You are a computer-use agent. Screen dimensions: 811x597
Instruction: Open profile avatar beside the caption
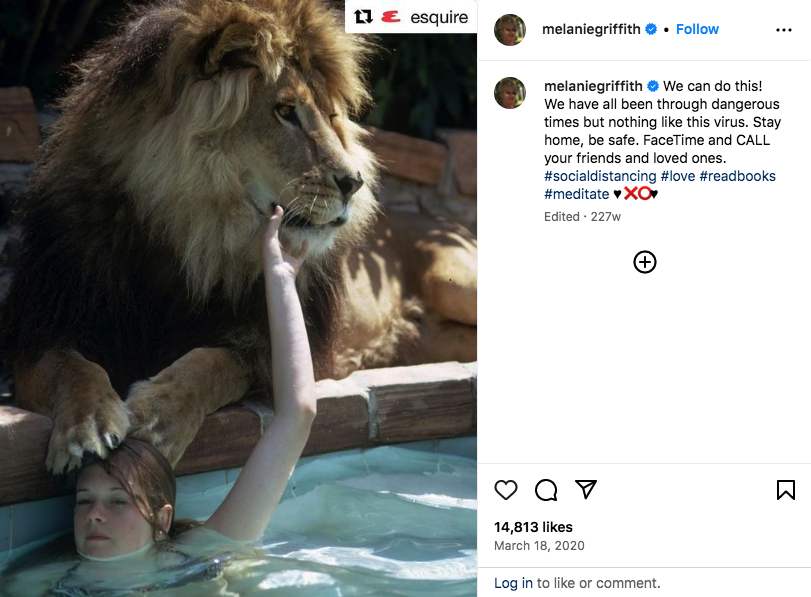pos(510,92)
